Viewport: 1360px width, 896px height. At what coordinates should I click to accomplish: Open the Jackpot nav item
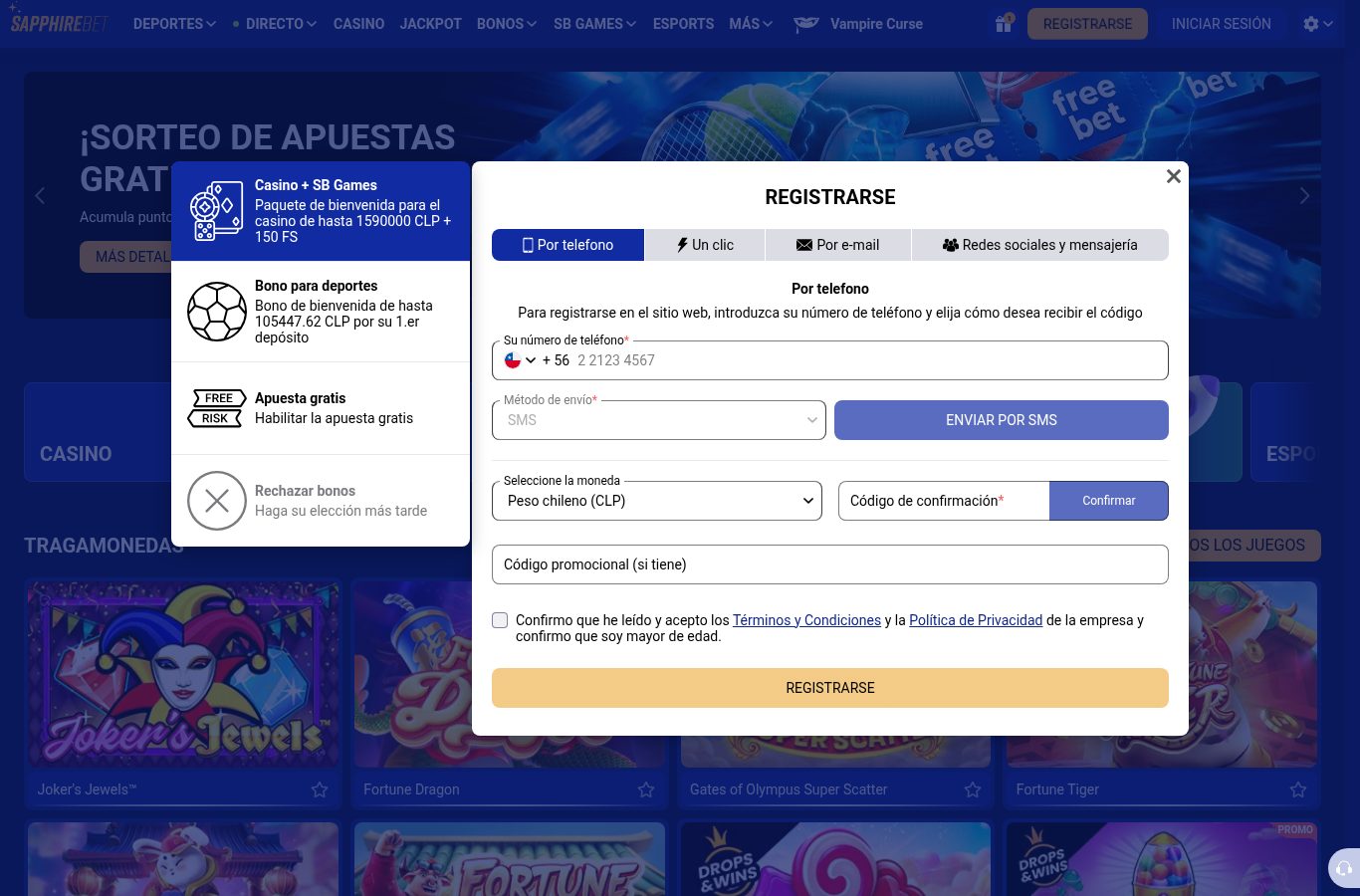(x=430, y=24)
